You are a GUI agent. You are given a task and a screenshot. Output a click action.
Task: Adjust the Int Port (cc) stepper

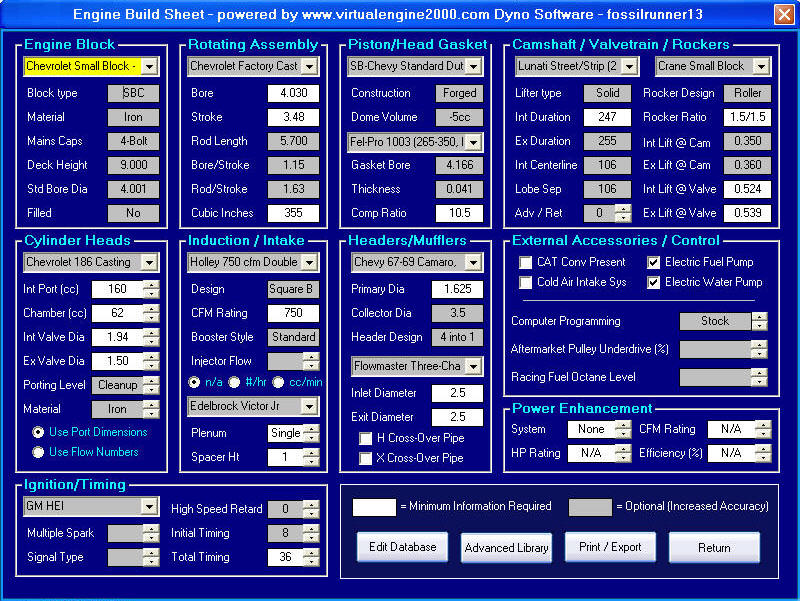click(151, 289)
